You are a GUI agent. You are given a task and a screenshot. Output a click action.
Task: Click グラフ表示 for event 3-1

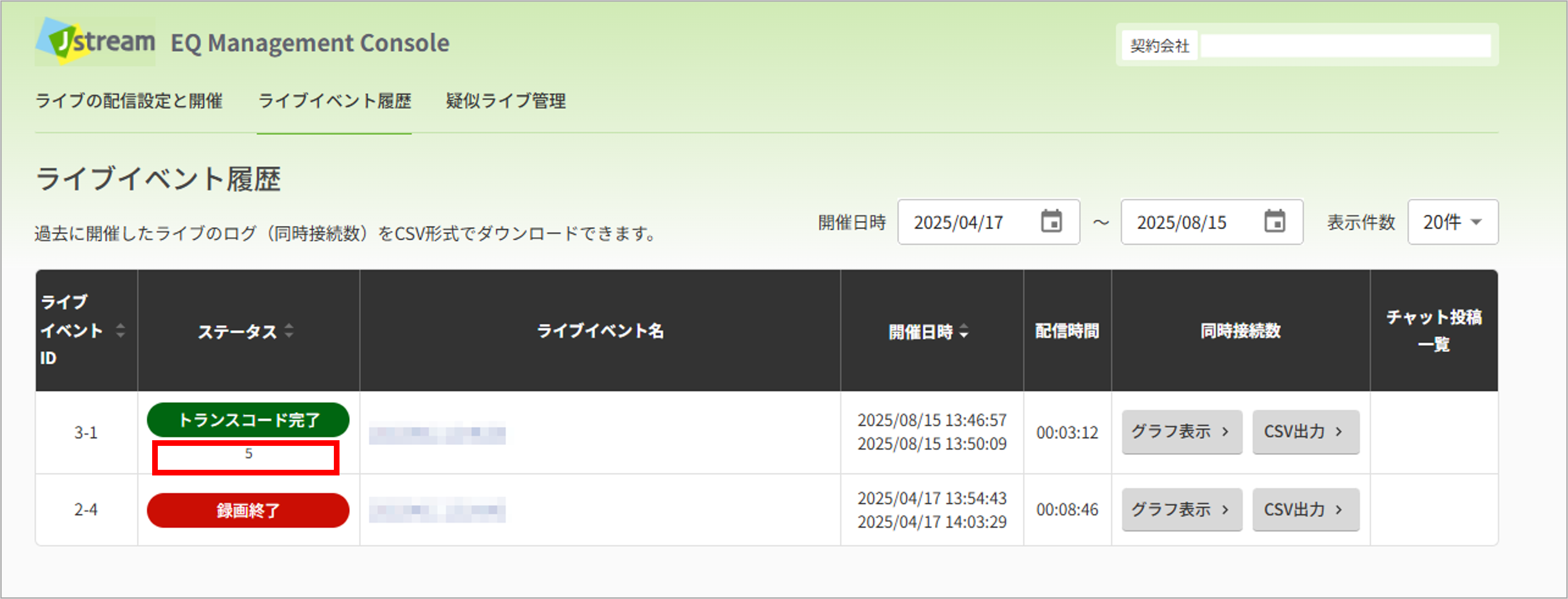pyautogui.click(x=1182, y=432)
